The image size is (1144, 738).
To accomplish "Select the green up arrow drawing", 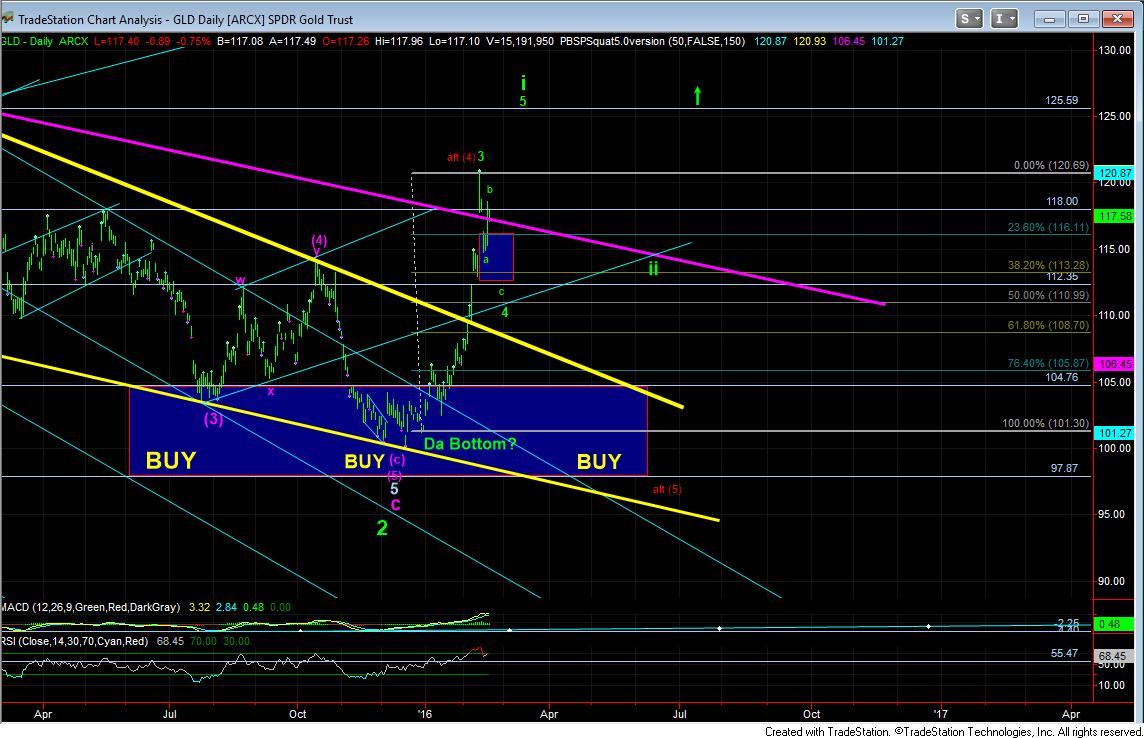I will pyautogui.click(x=697, y=96).
